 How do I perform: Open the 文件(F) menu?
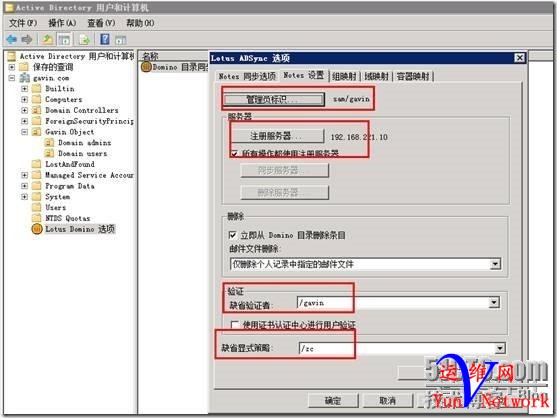[23, 23]
